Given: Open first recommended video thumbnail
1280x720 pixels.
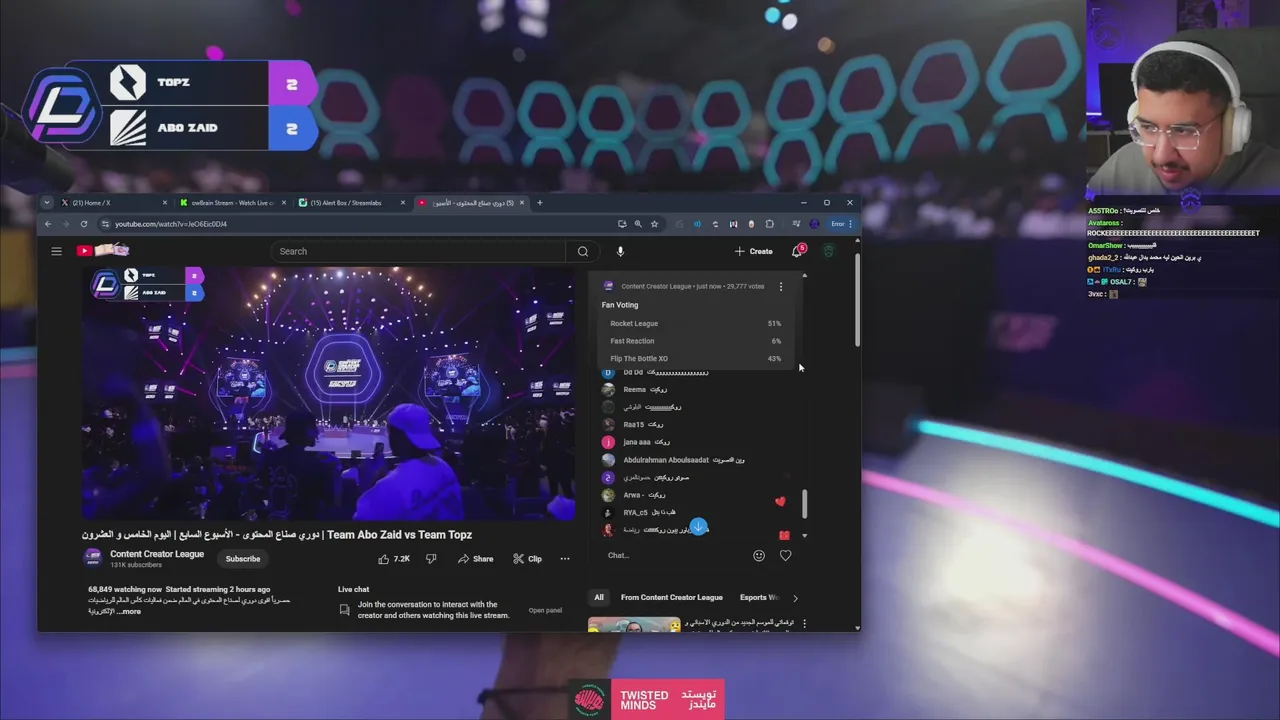Looking at the screenshot, I should [634, 625].
